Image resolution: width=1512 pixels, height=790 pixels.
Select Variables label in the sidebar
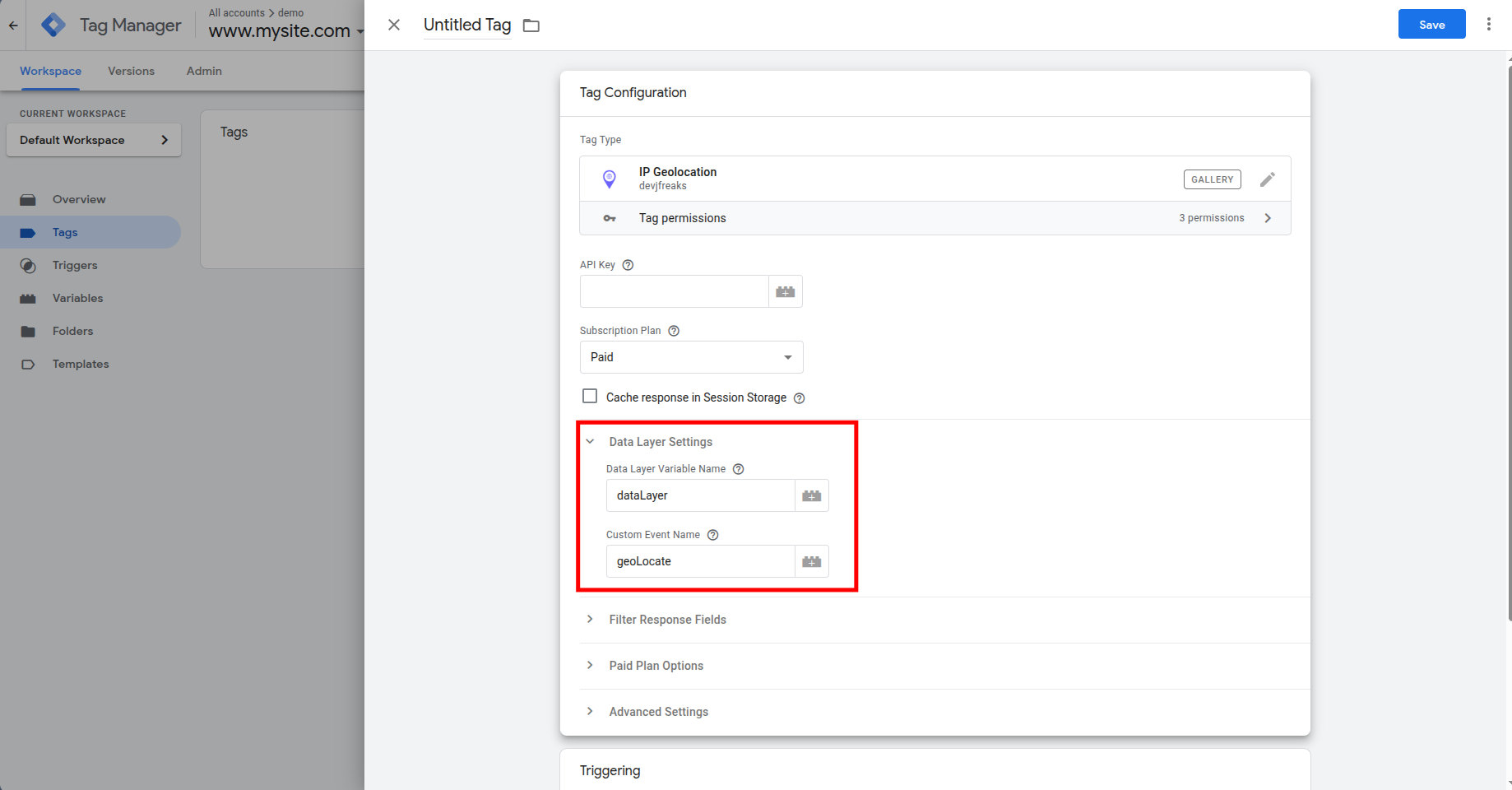78,298
